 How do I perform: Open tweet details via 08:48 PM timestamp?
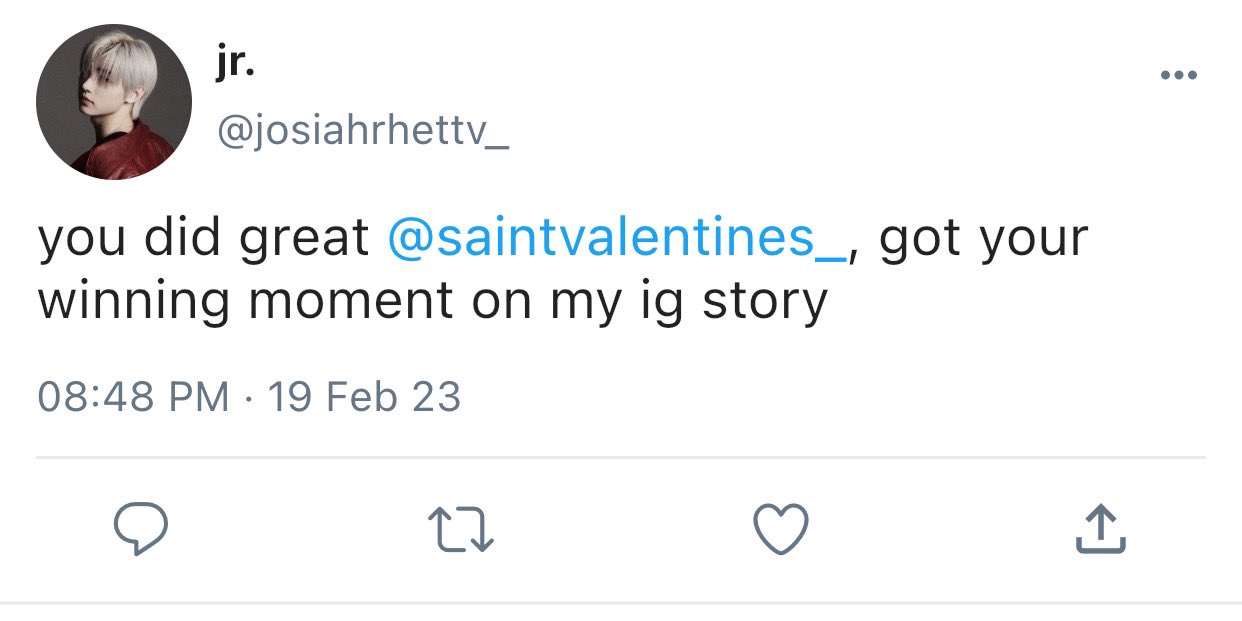pos(133,397)
